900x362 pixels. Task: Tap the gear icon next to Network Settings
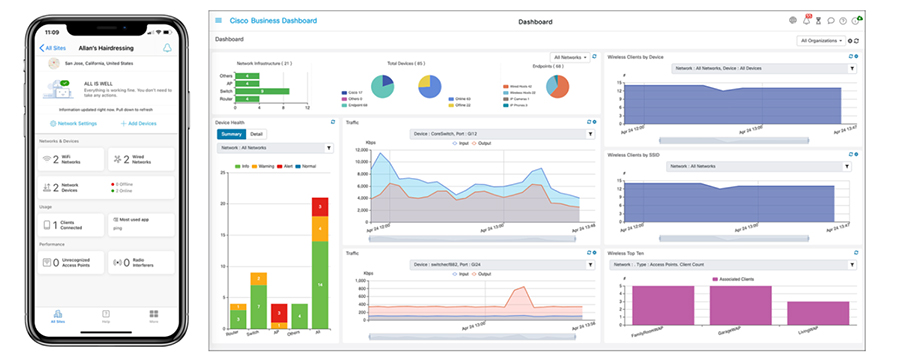pos(53,123)
